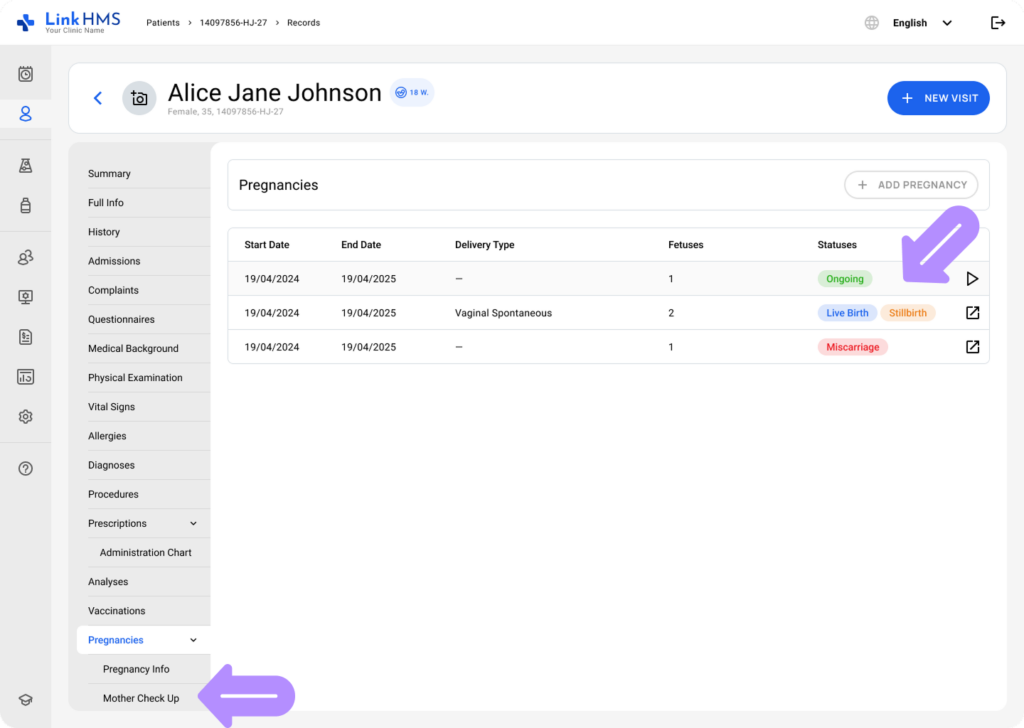Click the logout icon in top bar
This screenshot has height=728, width=1024.
click(x=997, y=23)
